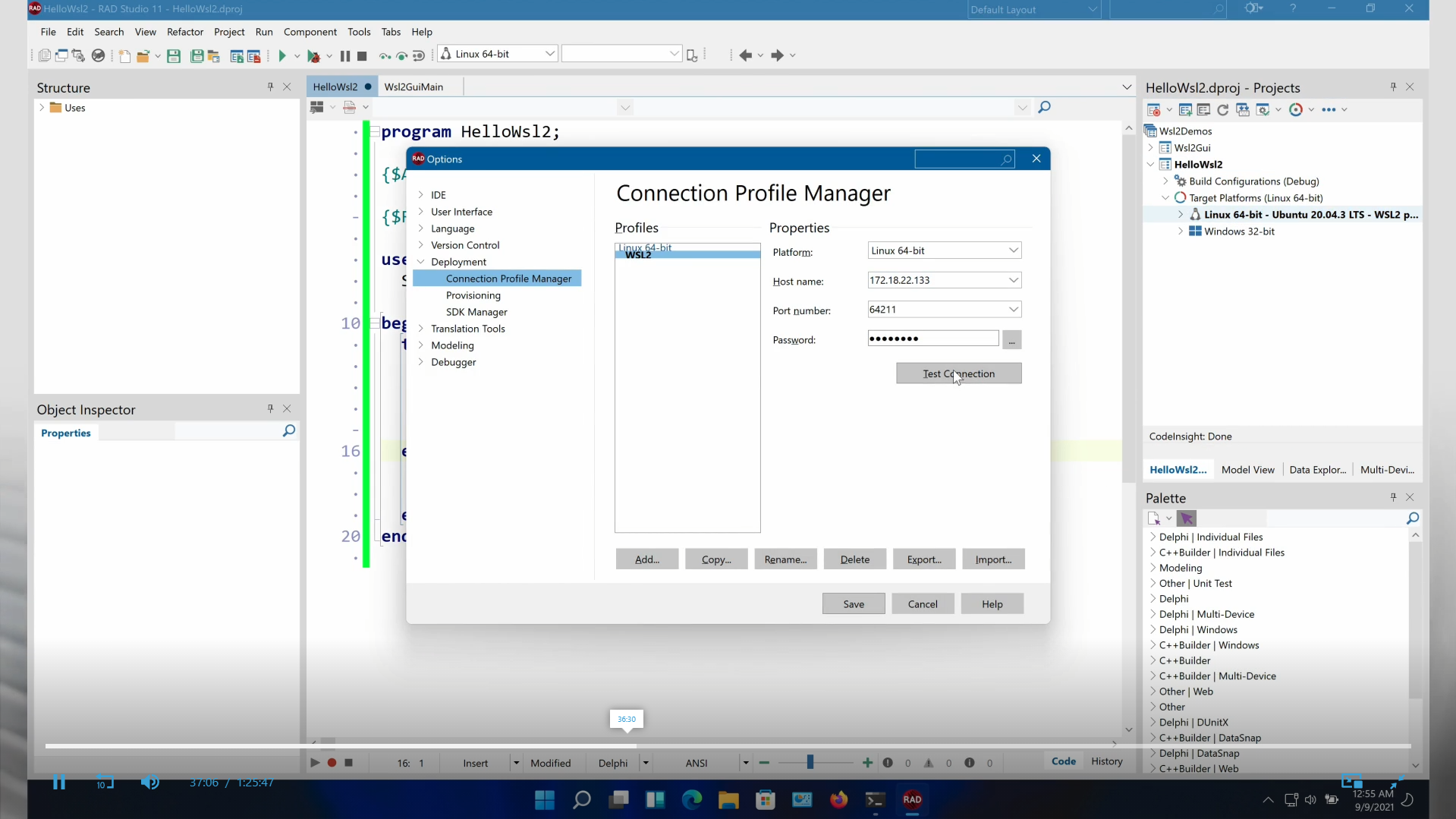
Task: Click the play macro icon in status bar
Action: (x=315, y=763)
